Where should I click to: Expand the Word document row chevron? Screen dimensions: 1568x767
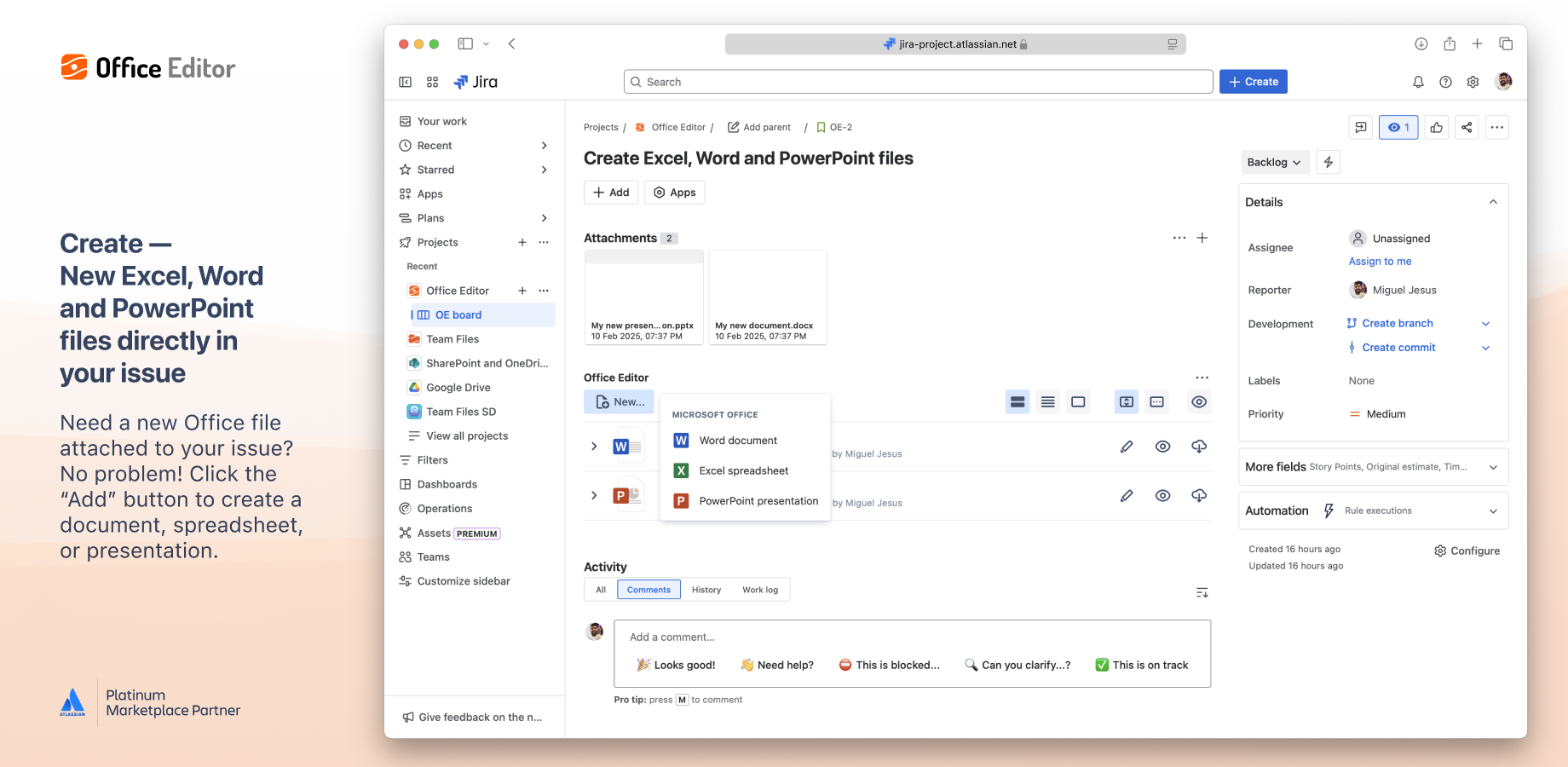coord(594,447)
